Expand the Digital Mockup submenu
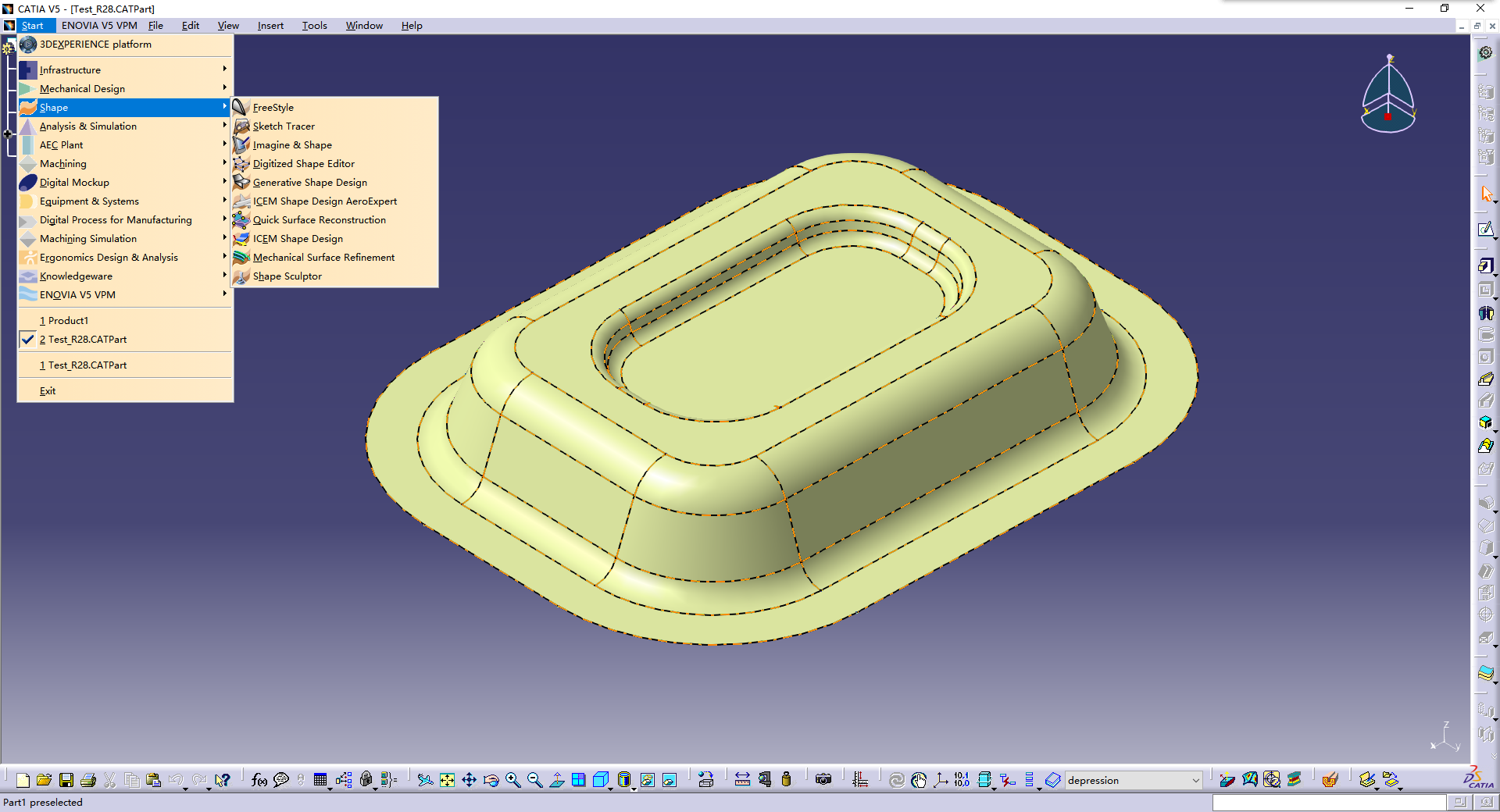 125,183
